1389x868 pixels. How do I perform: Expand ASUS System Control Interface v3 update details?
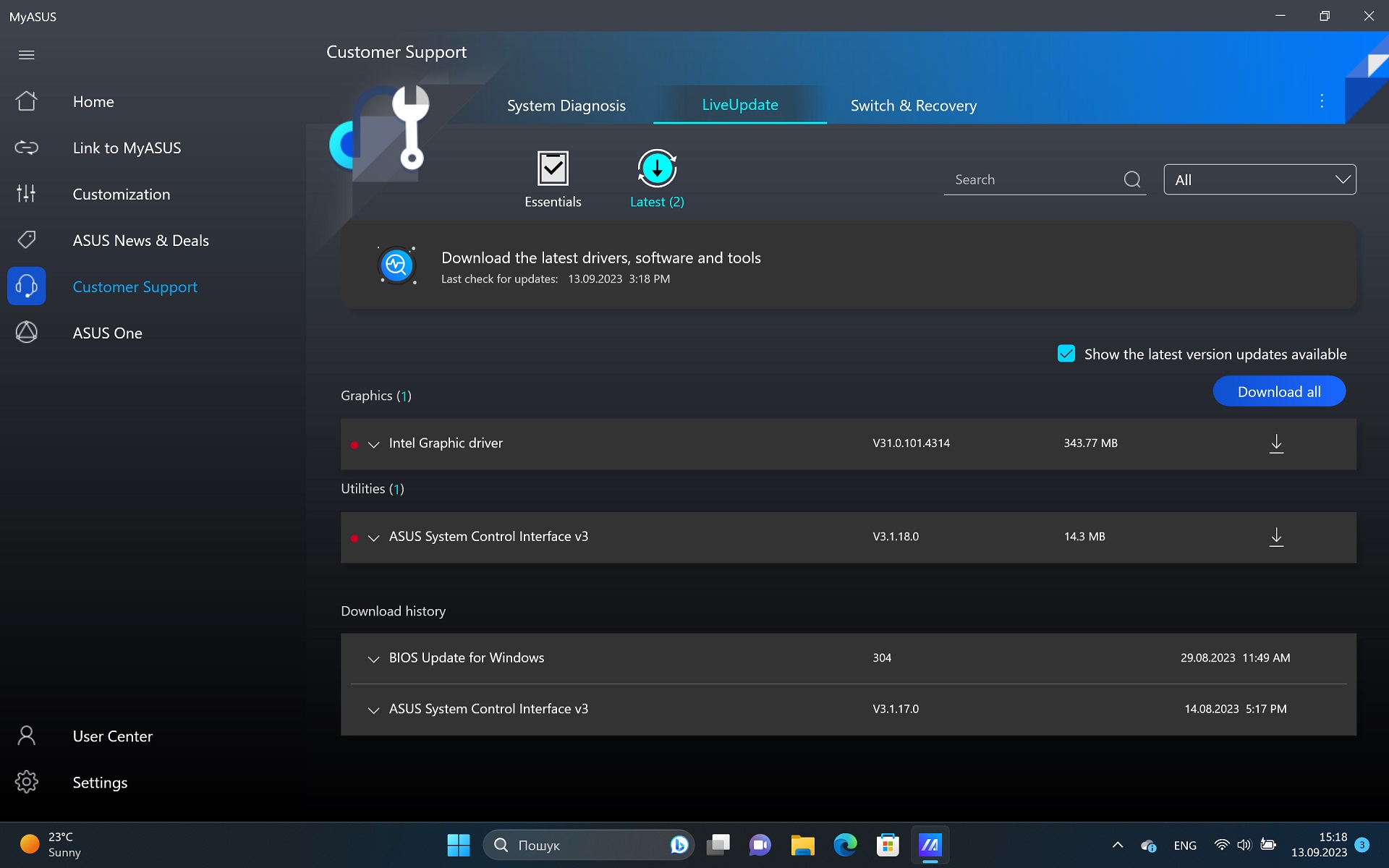pos(373,537)
